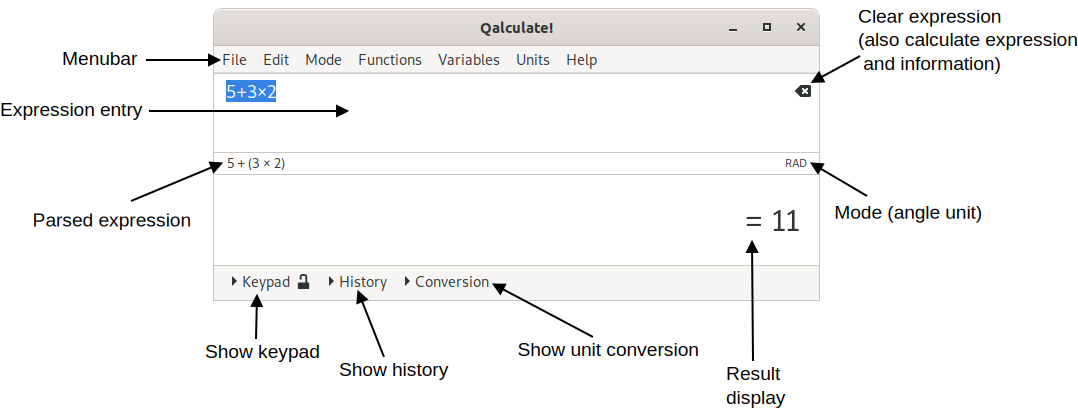Click the parsed expression 5 + (3 × 2)
Viewport: 1078px width, 408px height.
coord(256,163)
